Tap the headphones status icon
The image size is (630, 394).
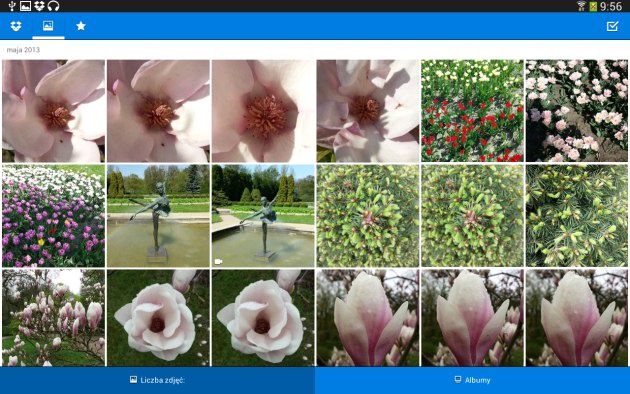click(53, 6)
